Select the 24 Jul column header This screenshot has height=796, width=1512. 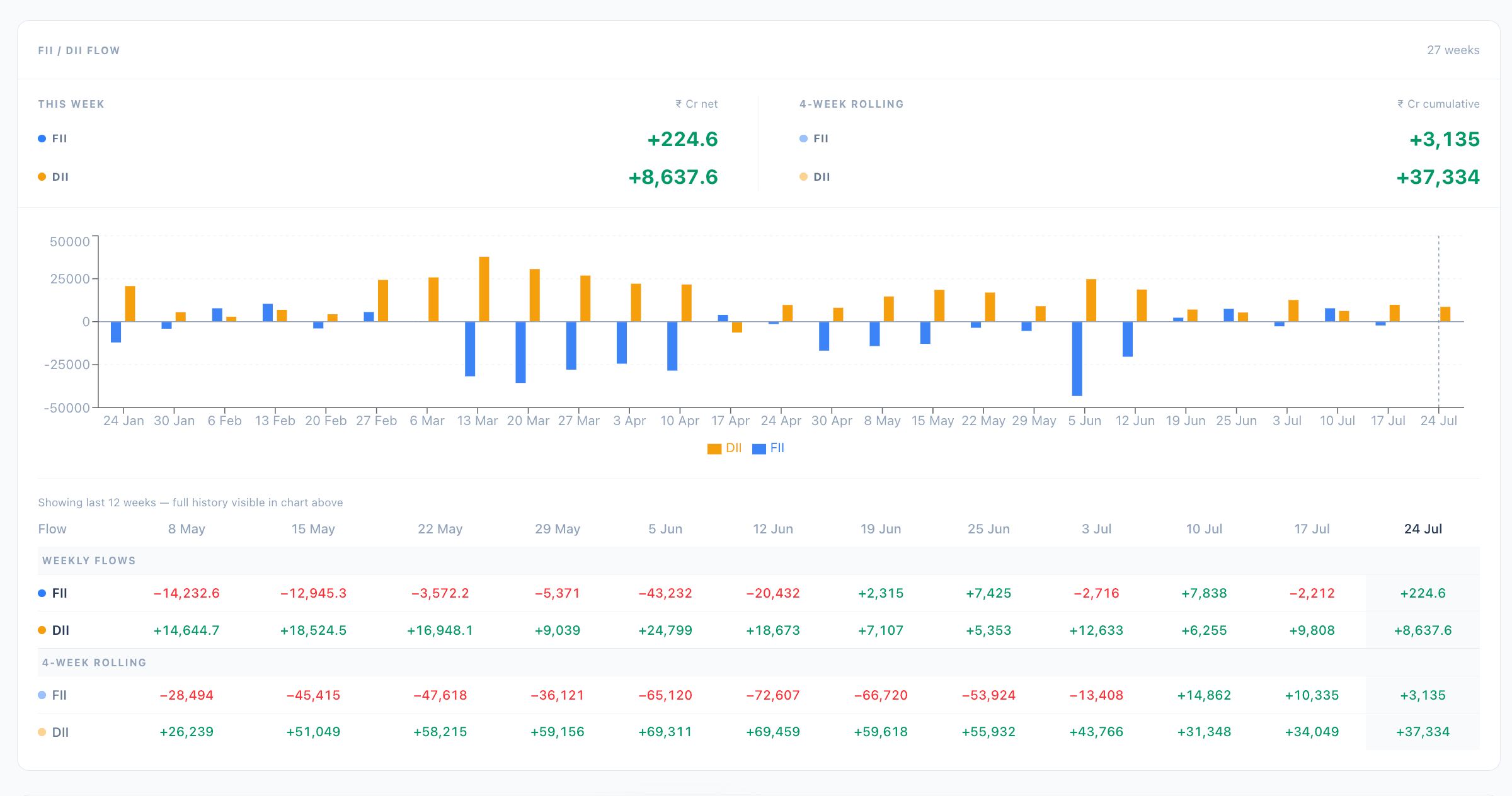pyautogui.click(x=1423, y=529)
